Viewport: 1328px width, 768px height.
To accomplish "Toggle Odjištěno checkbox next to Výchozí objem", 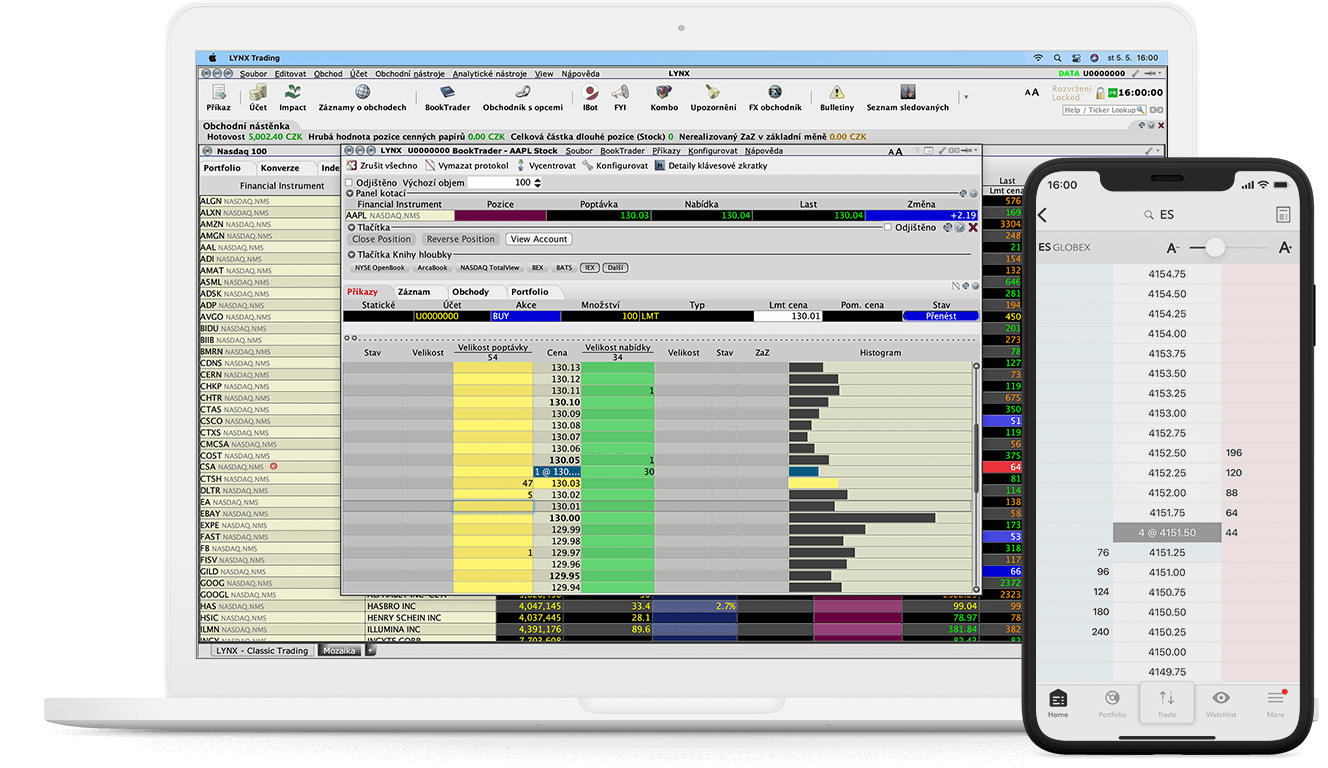I will pos(349,183).
